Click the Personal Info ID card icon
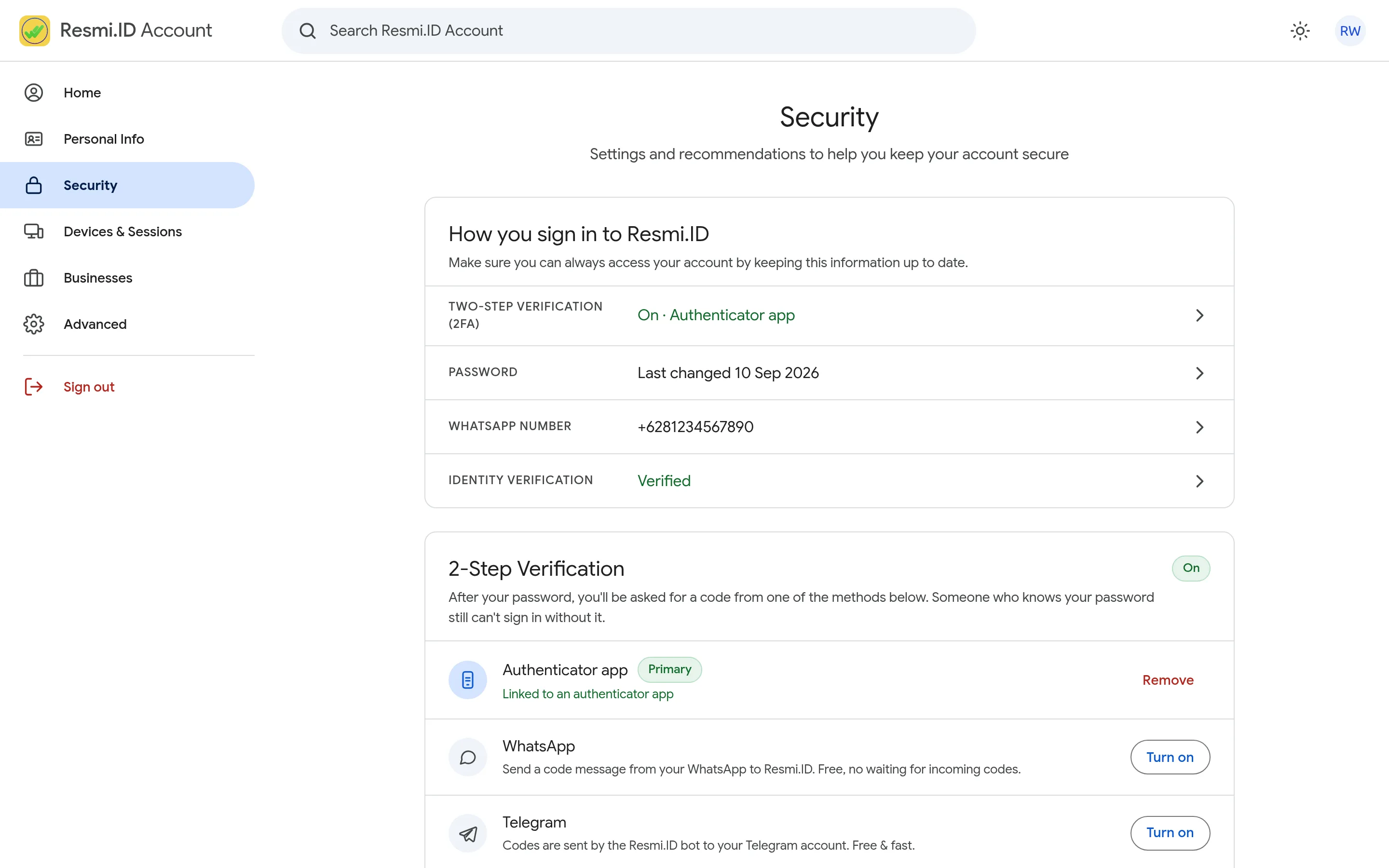 [x=34, y=139]
